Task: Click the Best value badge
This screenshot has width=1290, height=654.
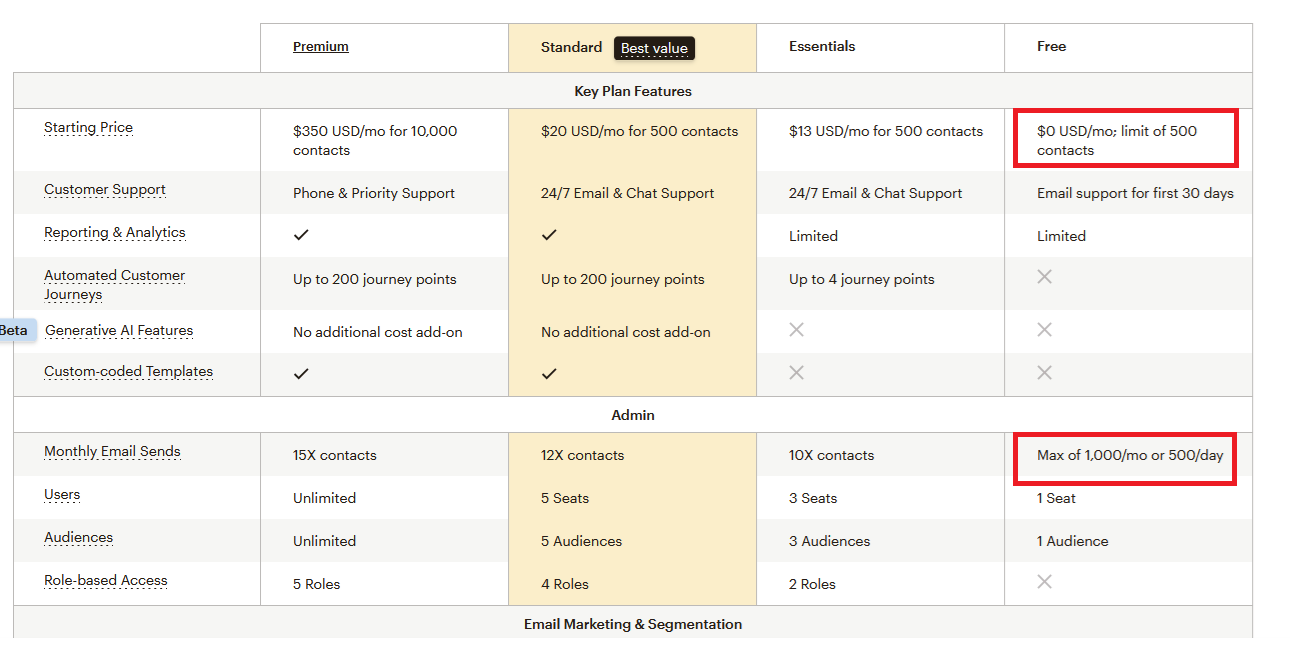Action: [654, 48]
